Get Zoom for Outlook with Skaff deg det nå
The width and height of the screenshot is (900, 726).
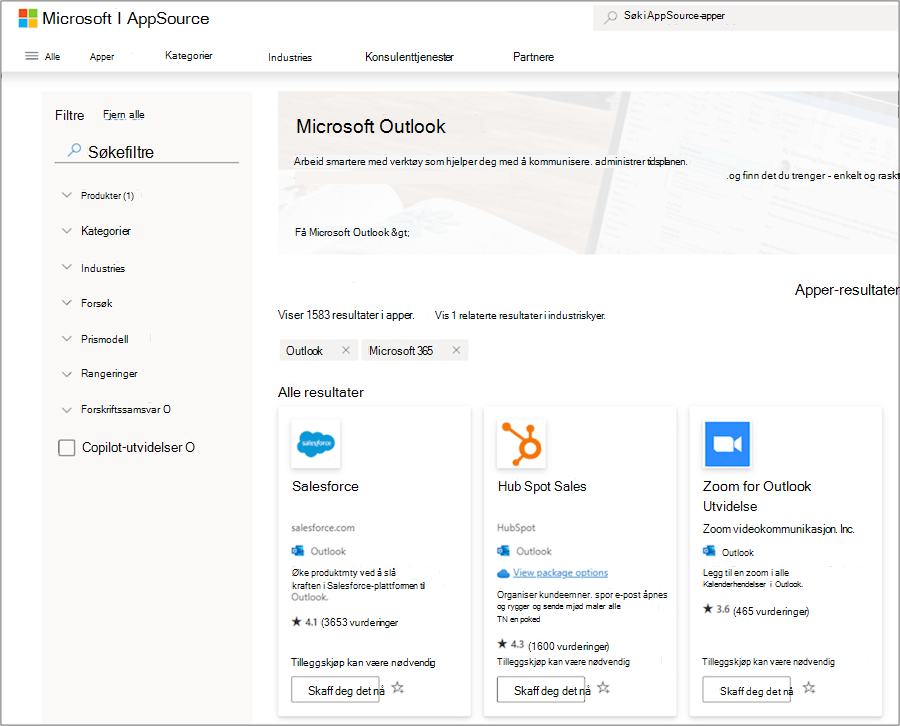click(746, 690)
